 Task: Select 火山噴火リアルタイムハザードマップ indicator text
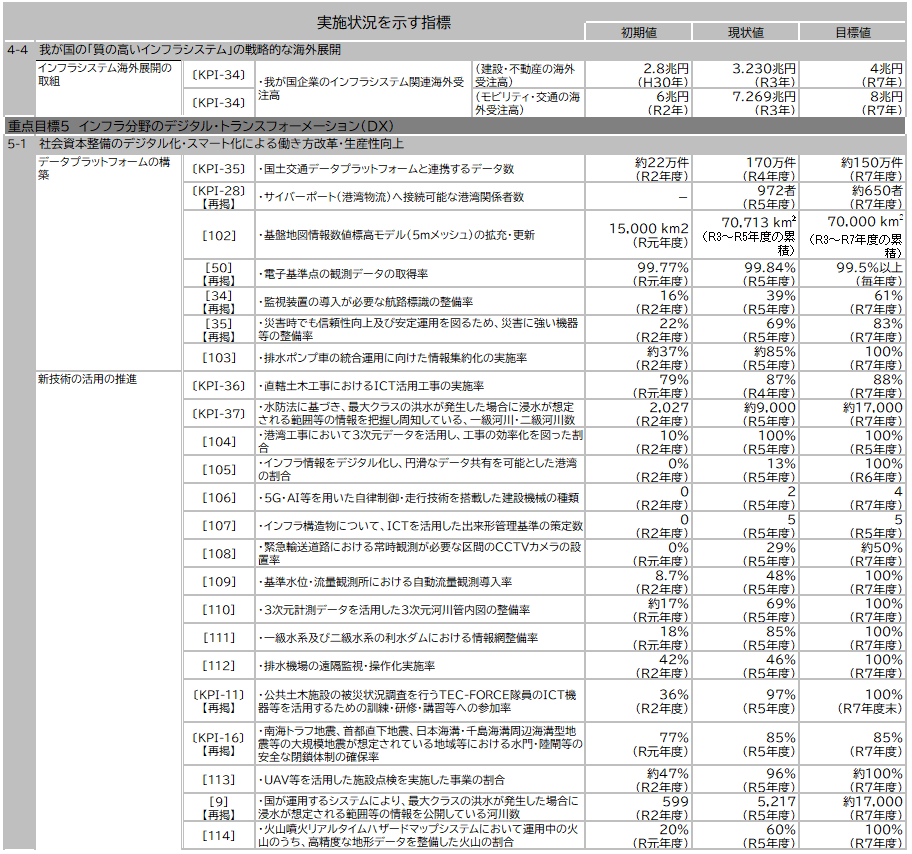[419, 835]
